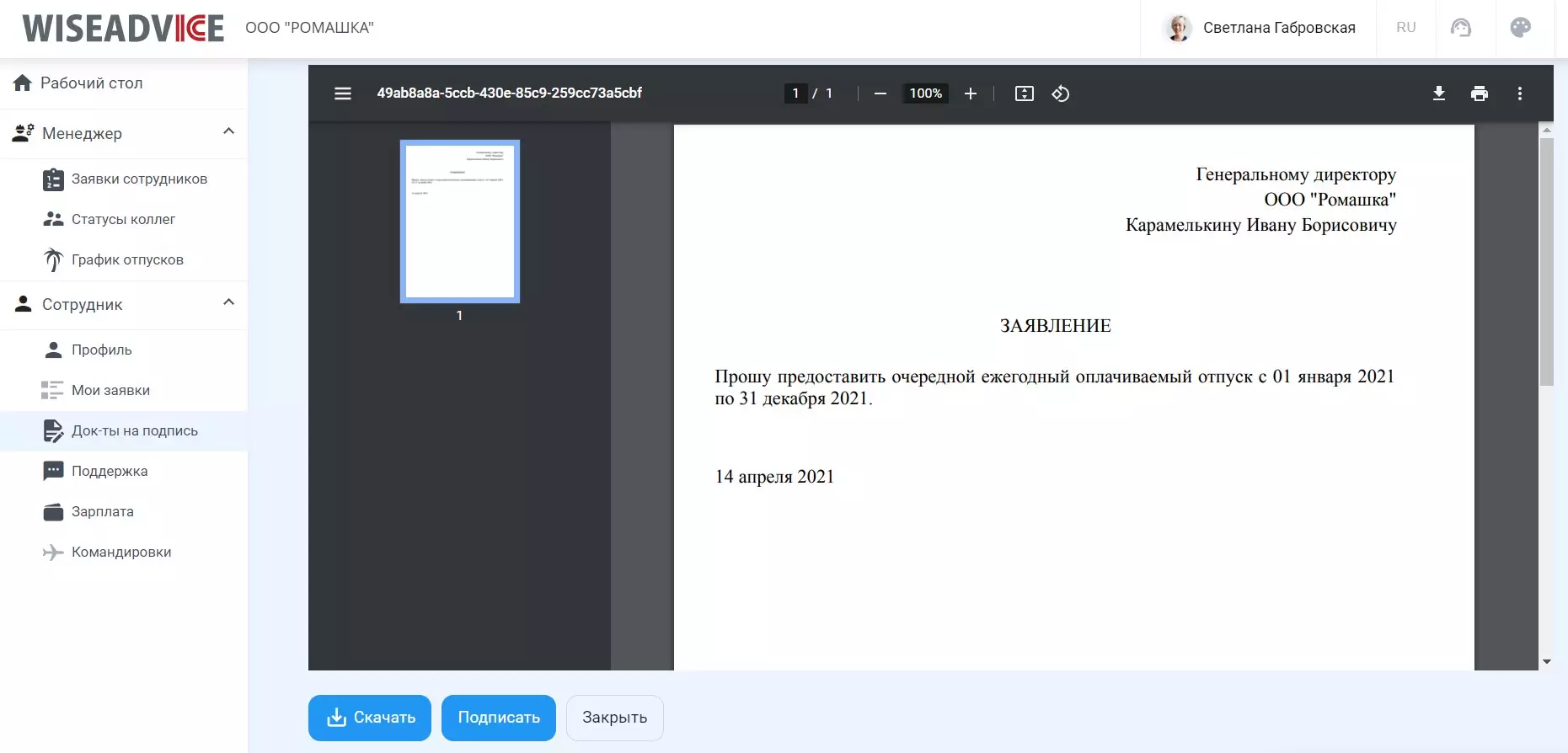Viewport: 1568px width, 753px height.
Task: Open the Поддержка link
Action: [124, 471]
